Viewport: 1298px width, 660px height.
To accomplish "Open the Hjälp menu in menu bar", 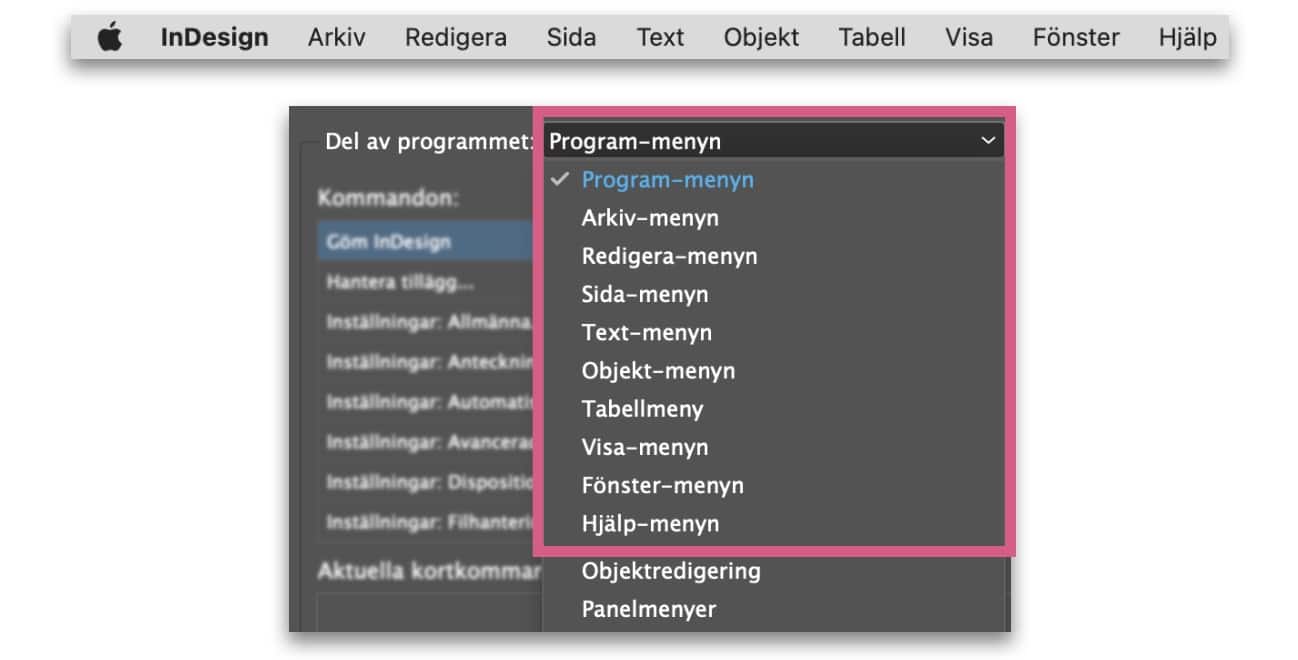I will pyautogui.click(x=1187, y=38).
